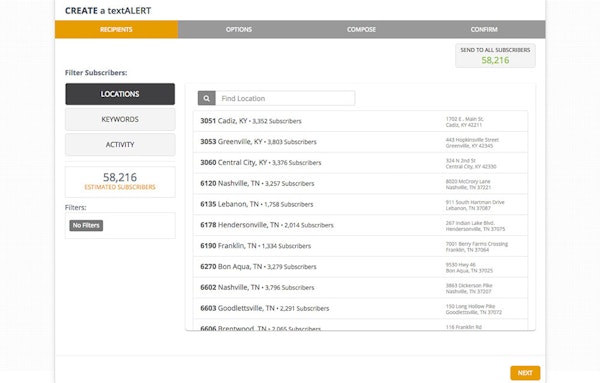Select location 6270 Bon Aqua, TN
Viewport: 600px width, 383px height.
[360, 267]
